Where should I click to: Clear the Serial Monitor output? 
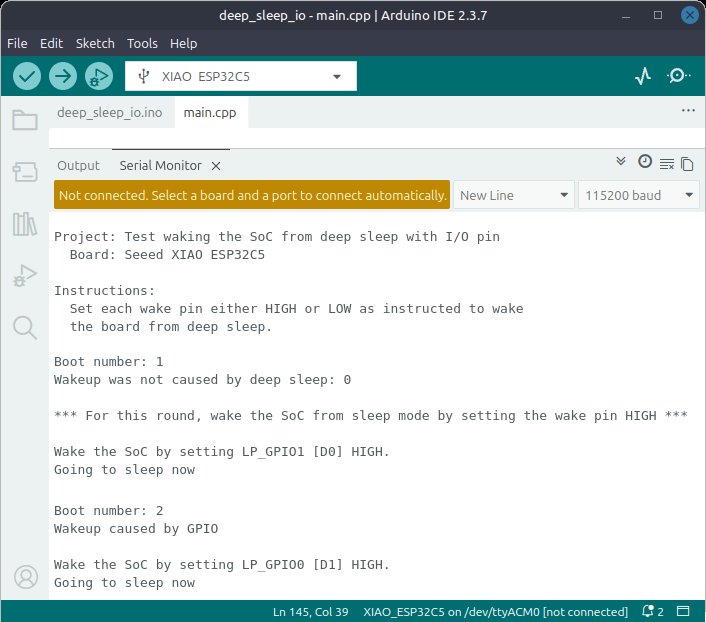667,164
